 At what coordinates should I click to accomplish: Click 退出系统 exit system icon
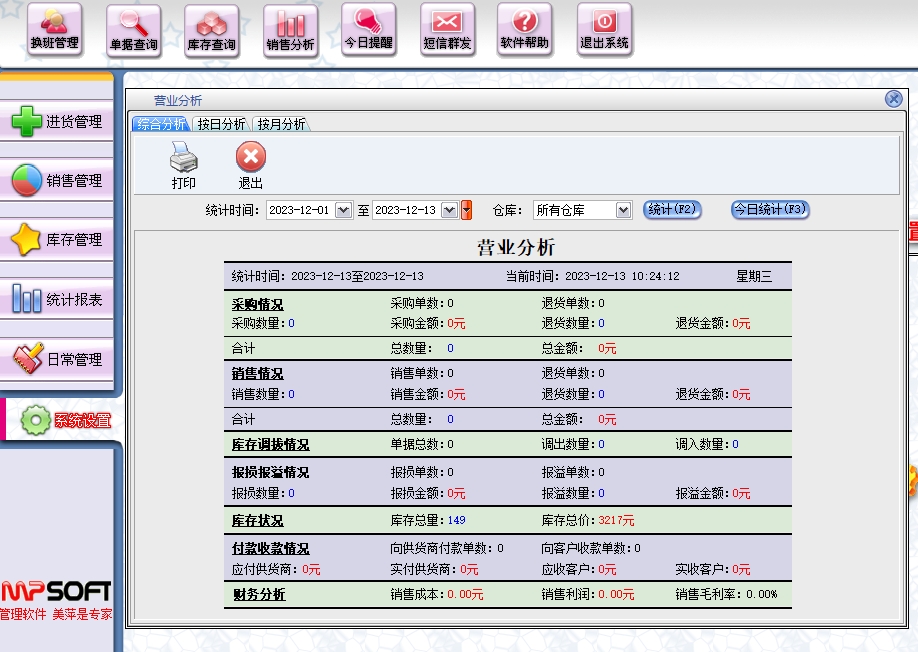pos(604,30)
